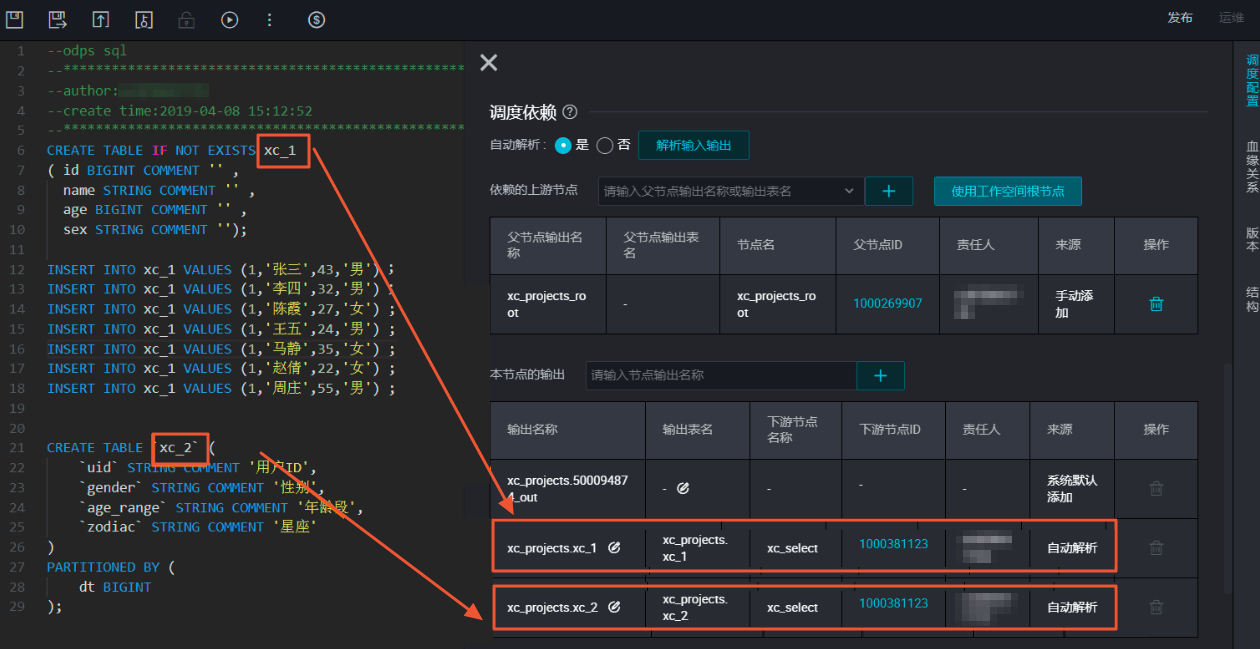Click xc_select in xc_2 row
The height and width of the screenshot is (649, 1260).
792,607
